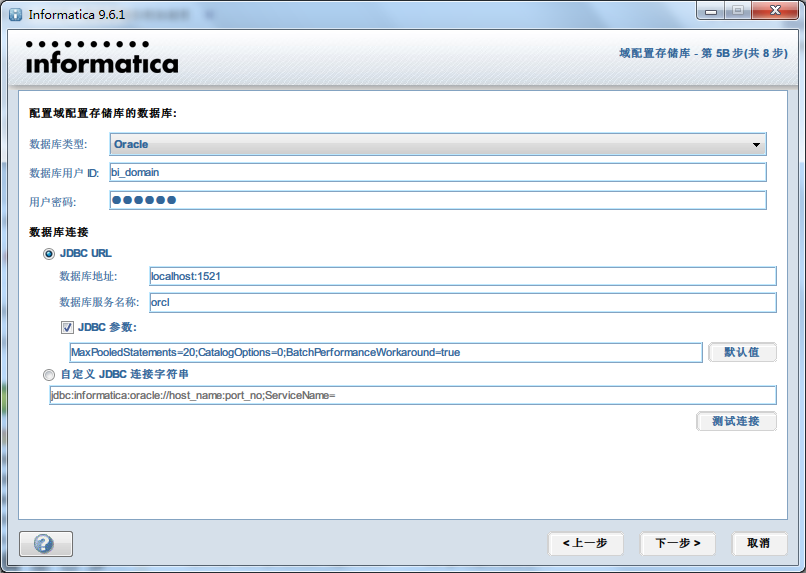Click the Informatica app icon in title bar
This screenshot has width=806, height=573.
[x=15, y=14]
